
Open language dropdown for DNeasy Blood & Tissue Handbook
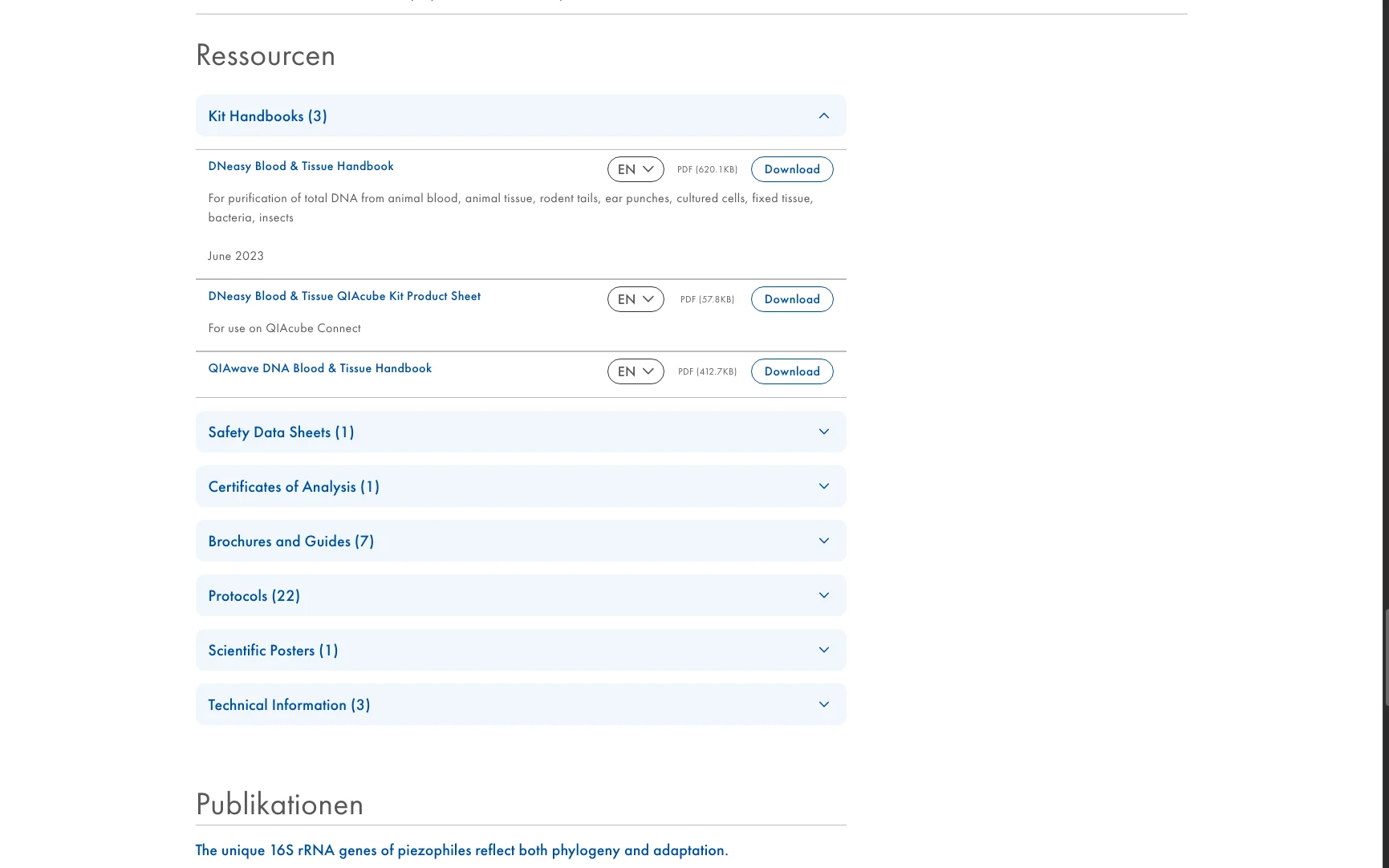636,169
